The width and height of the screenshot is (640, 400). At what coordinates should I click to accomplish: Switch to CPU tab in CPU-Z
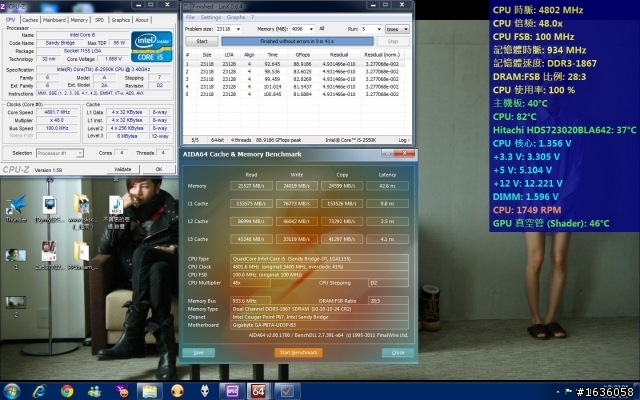tap(11, 20)
